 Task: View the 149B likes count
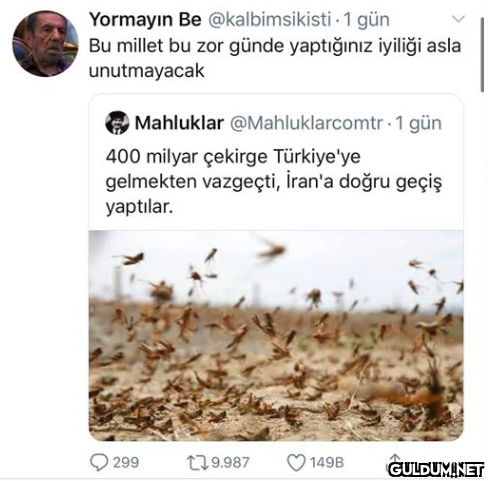click(x=327, y=463)
